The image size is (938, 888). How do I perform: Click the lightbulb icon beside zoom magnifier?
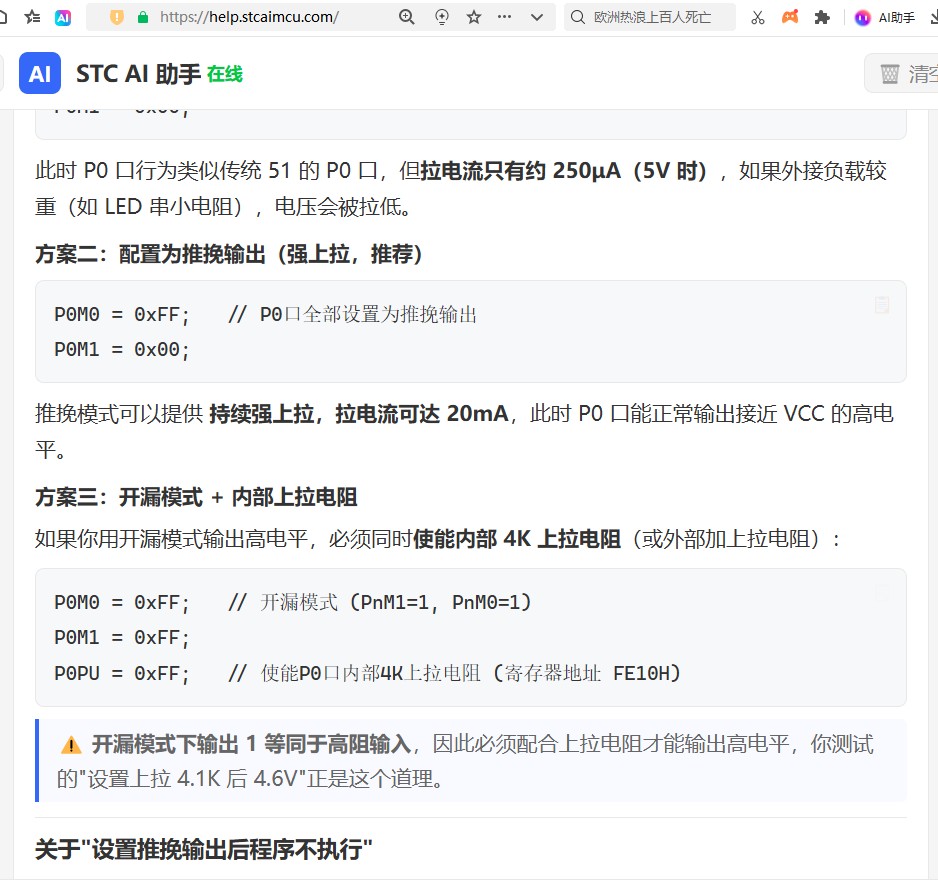tap(441, 17)
